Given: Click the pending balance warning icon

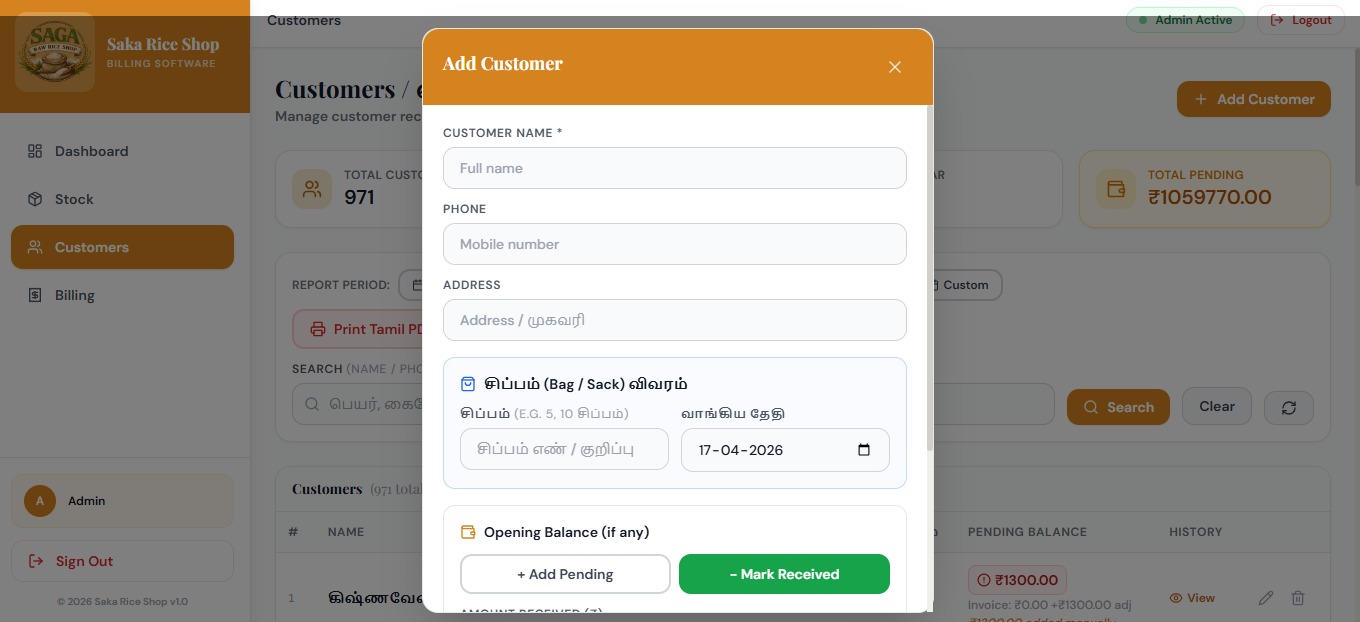Looking at the screenshot, I should [x=982, y=580].
